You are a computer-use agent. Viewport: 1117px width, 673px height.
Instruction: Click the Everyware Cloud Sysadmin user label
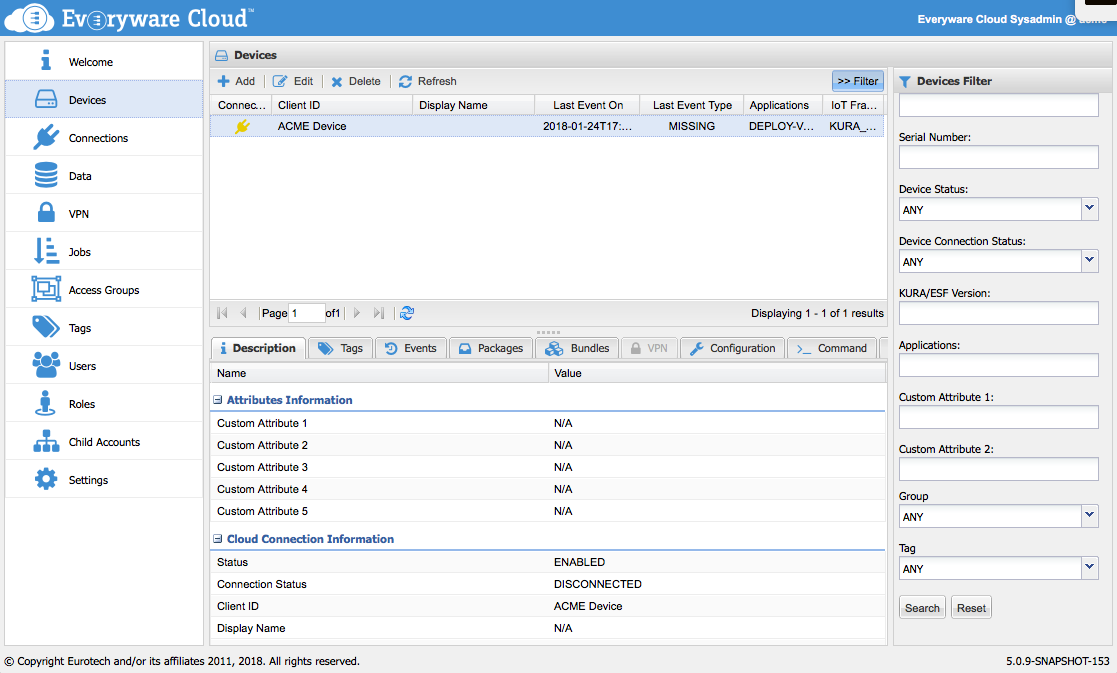coord(1012,19)
